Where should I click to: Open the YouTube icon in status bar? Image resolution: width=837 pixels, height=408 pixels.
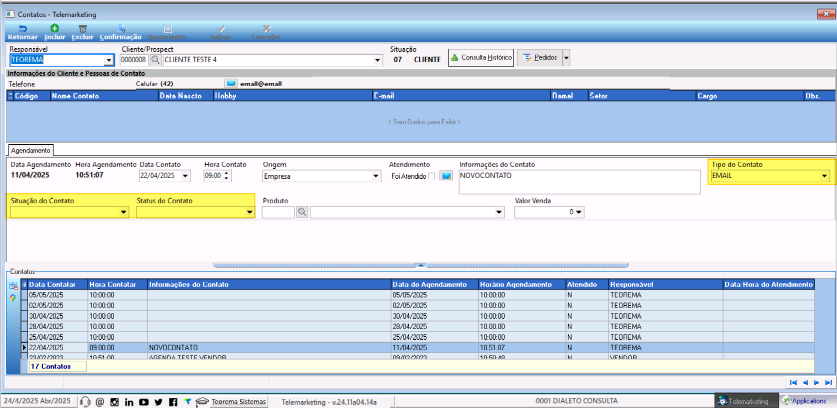tap(144, 402)
